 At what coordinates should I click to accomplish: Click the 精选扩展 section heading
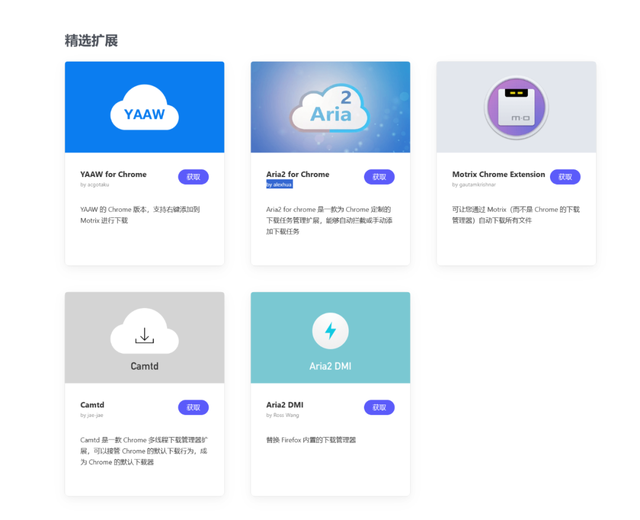coord(91,41)
